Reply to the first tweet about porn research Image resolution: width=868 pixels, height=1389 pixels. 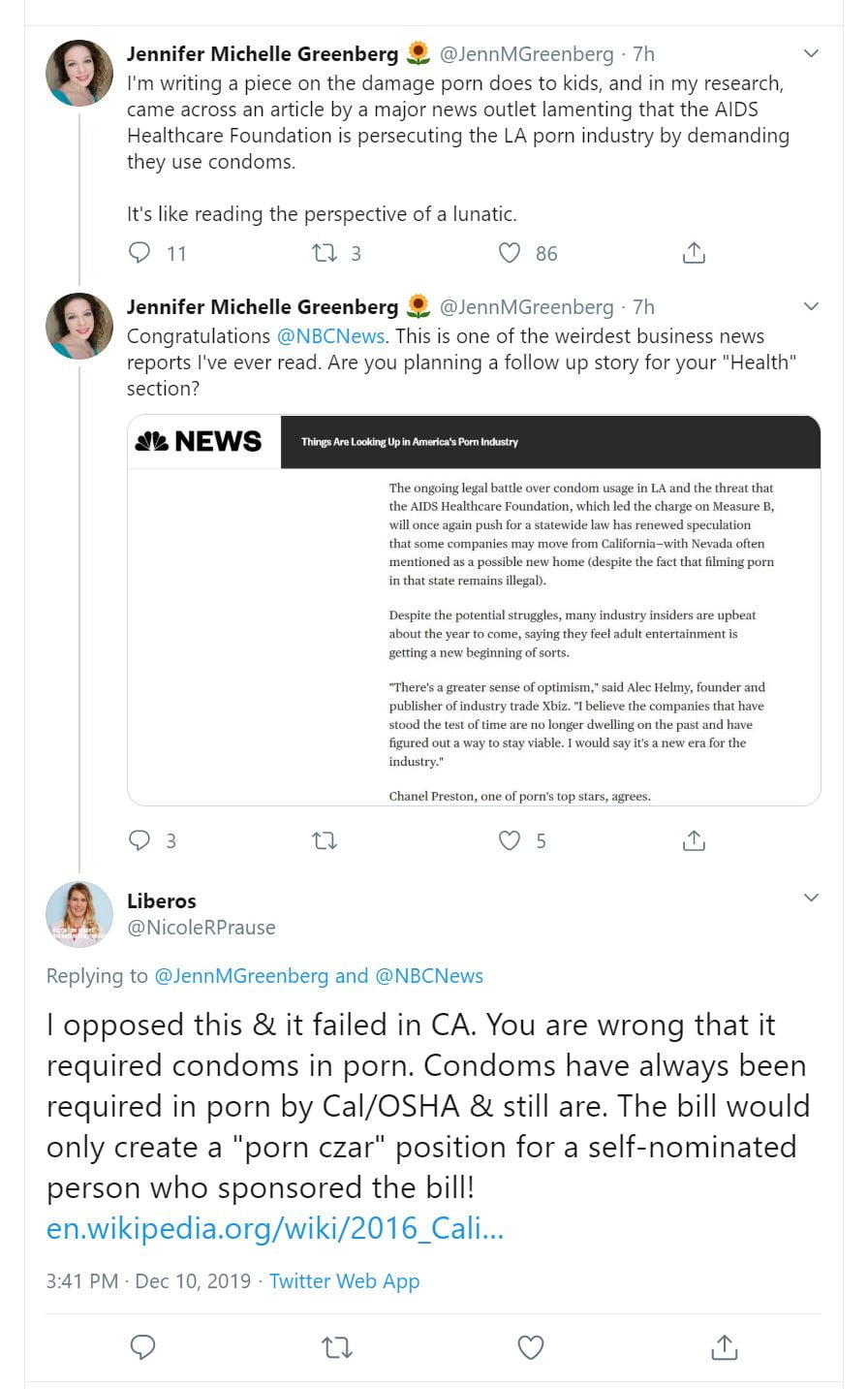[140, 253]
